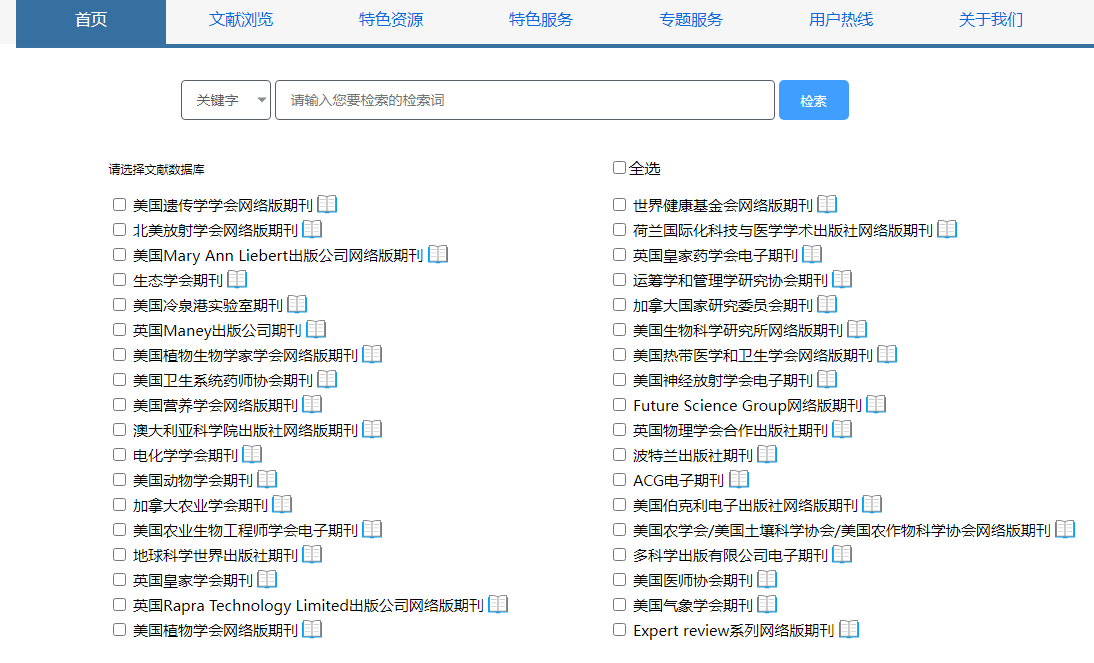Enable checkbox for 美国医师协会期刊

pyautogui.click(x=620, y=579)
